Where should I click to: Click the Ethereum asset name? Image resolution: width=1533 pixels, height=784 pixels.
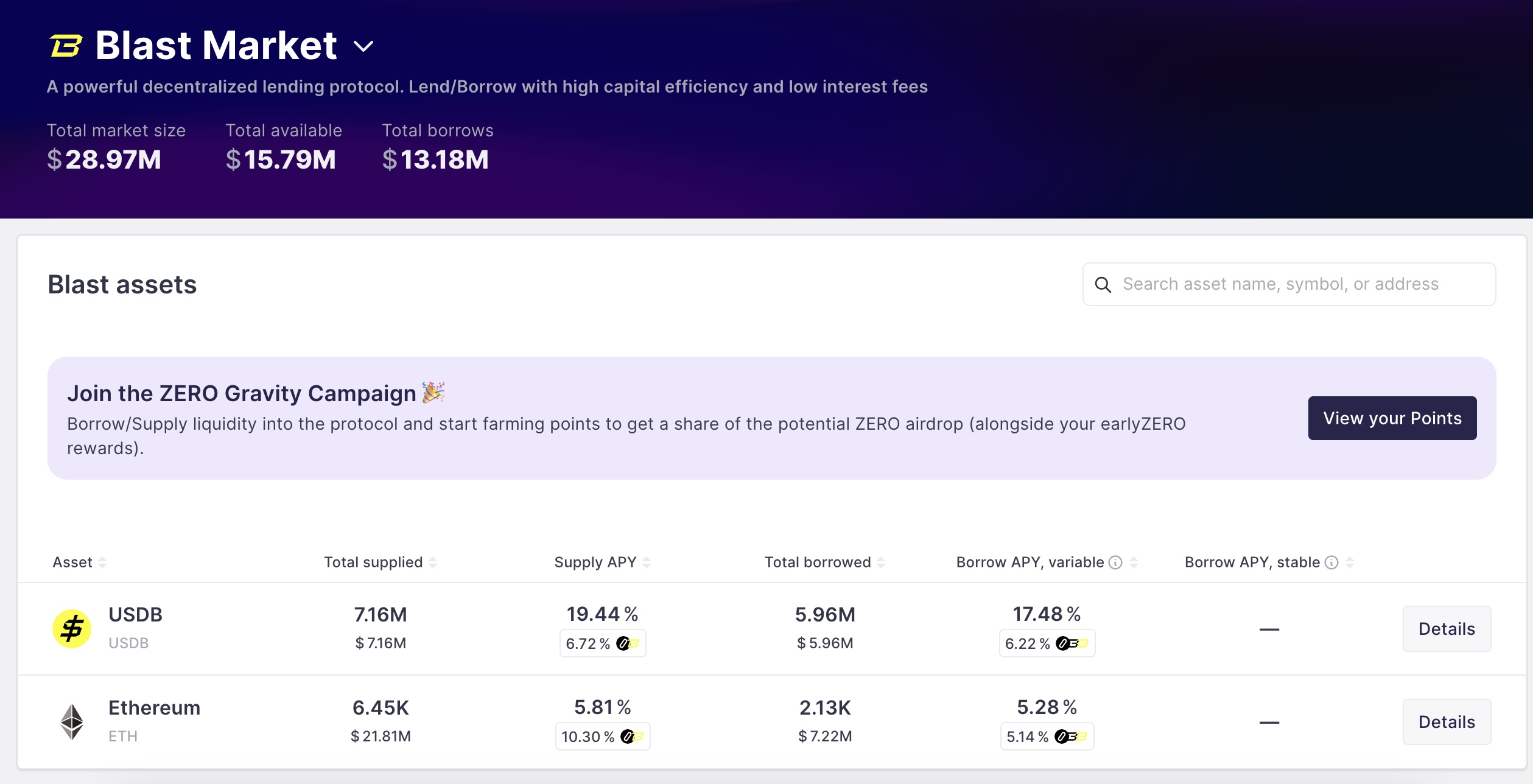[154, 708]
